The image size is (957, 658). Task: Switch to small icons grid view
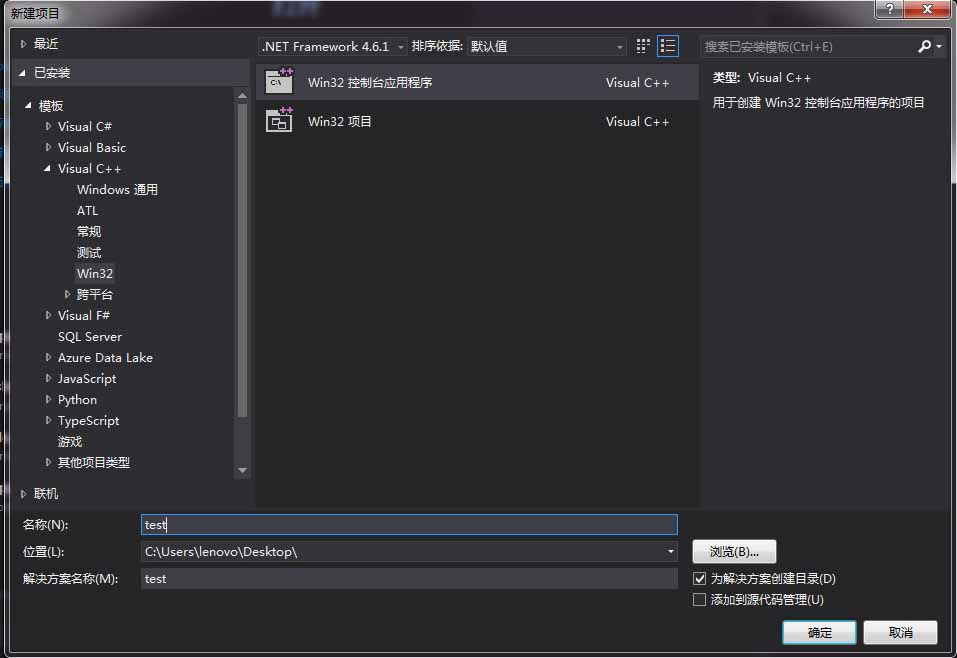coord(643,46)
